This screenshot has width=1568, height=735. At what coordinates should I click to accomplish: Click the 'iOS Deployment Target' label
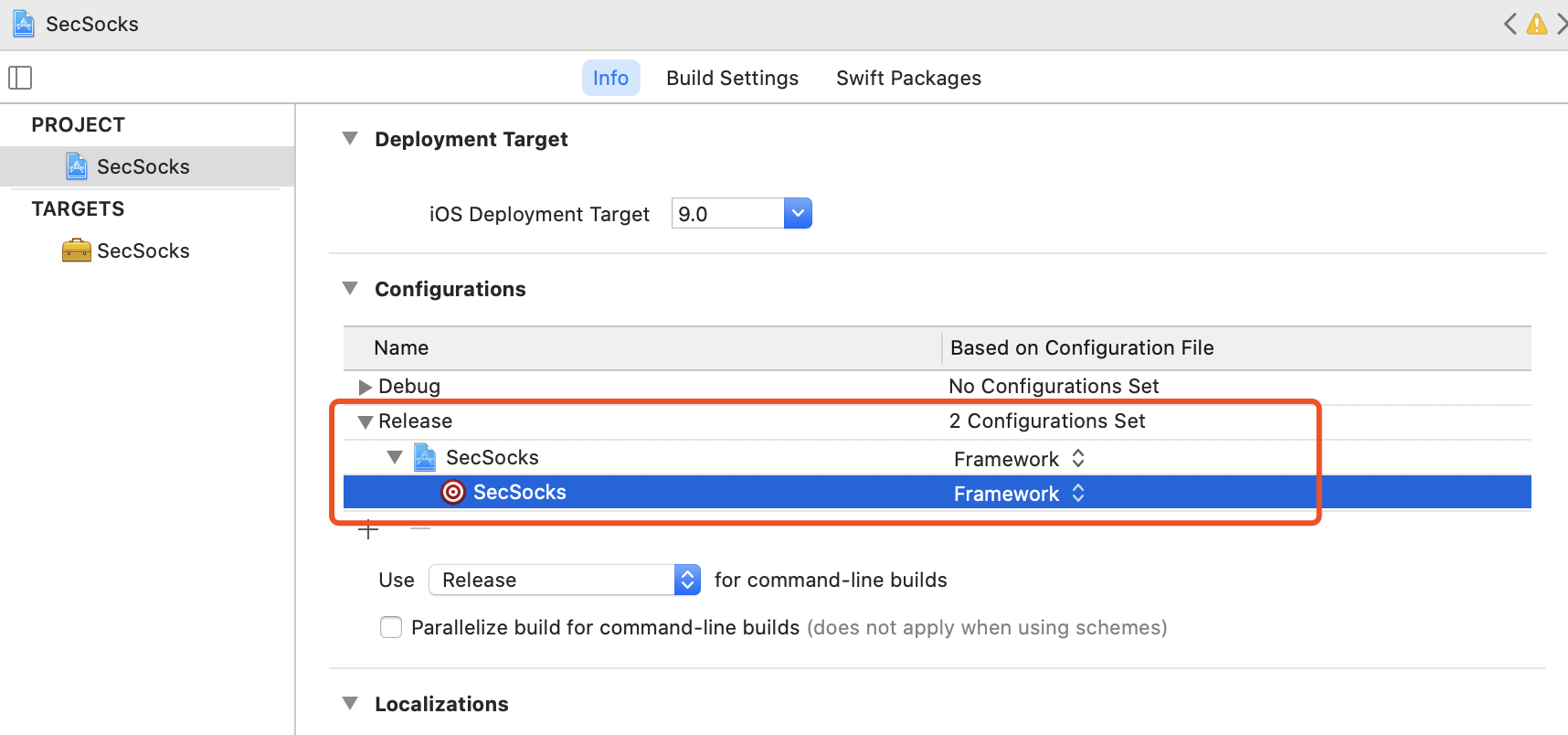pyautogui.click(x=539, y=214)
